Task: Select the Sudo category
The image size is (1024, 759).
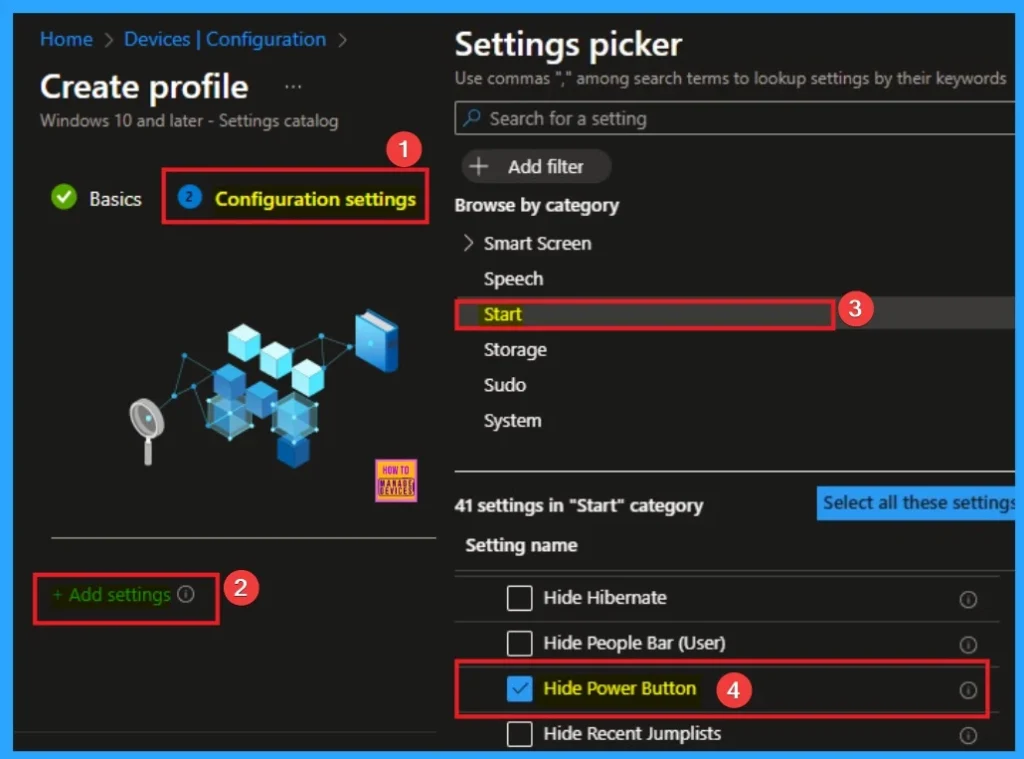Action: tap(504, 385)
